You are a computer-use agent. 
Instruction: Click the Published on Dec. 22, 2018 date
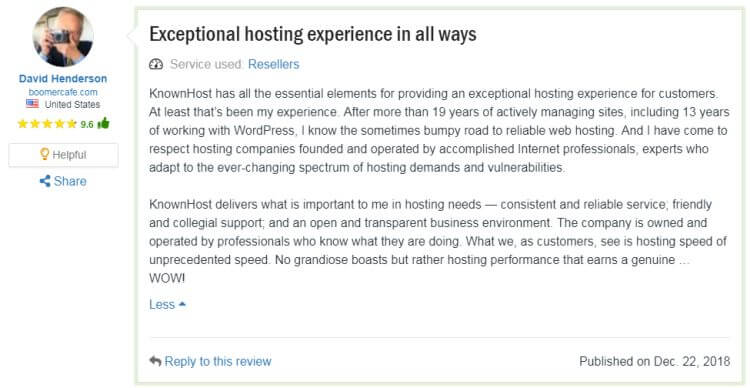655,361
